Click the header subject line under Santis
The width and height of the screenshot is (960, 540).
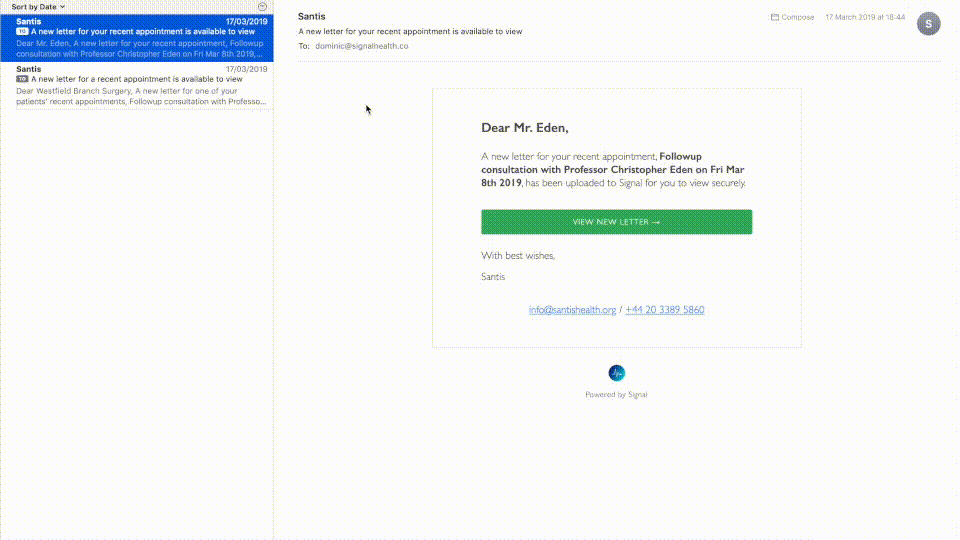click(410, 31)
